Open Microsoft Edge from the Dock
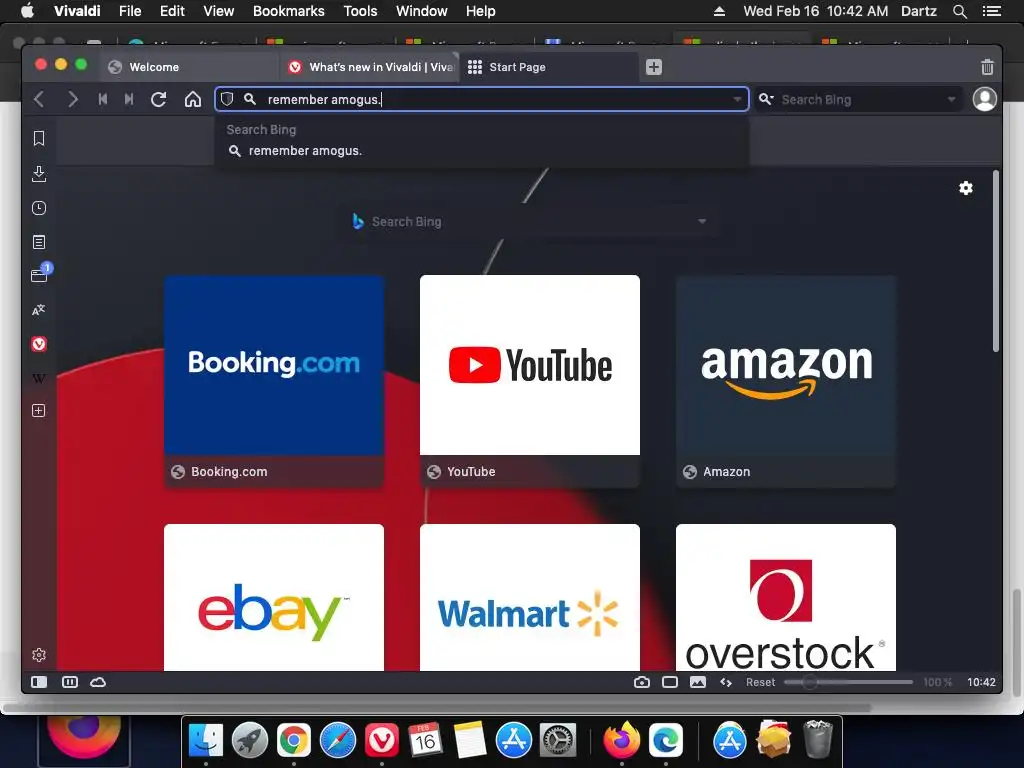This screenshot has height=768, width=1024. point(665,740)
